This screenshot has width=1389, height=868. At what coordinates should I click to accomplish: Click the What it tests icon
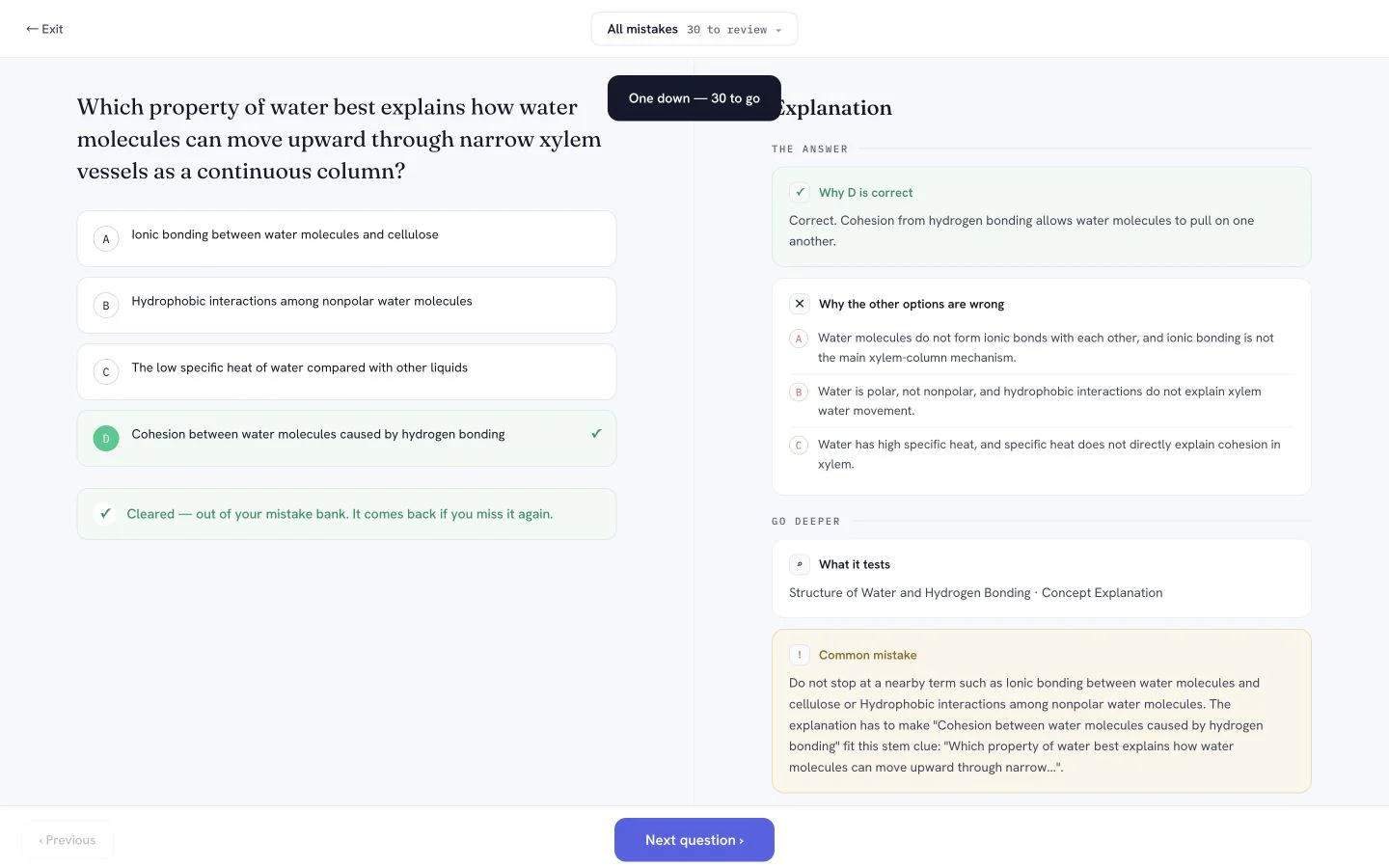click(x=800, y=564)
